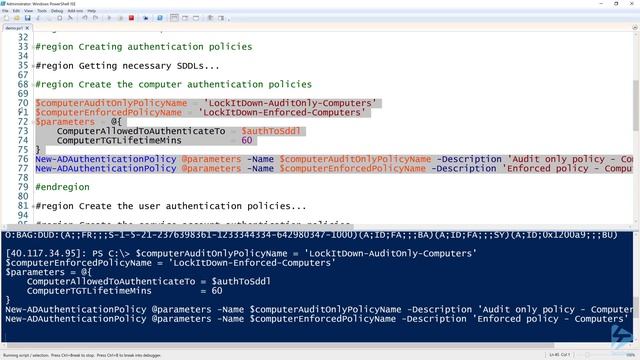Collapse the $parameters hashtable fold marker
The width and height of the screenshot is (640, 360).
pyautogui.click(x=33, y=122)
